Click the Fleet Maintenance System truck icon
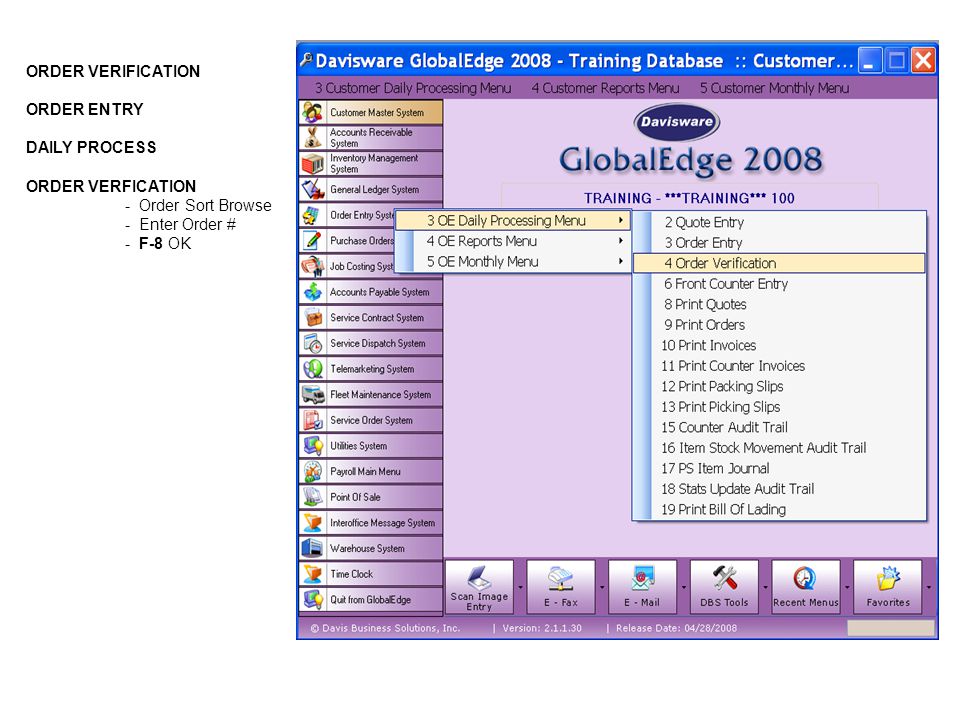Image resolution: width=960 pixels, height=720 pixels. click(313, 395)
